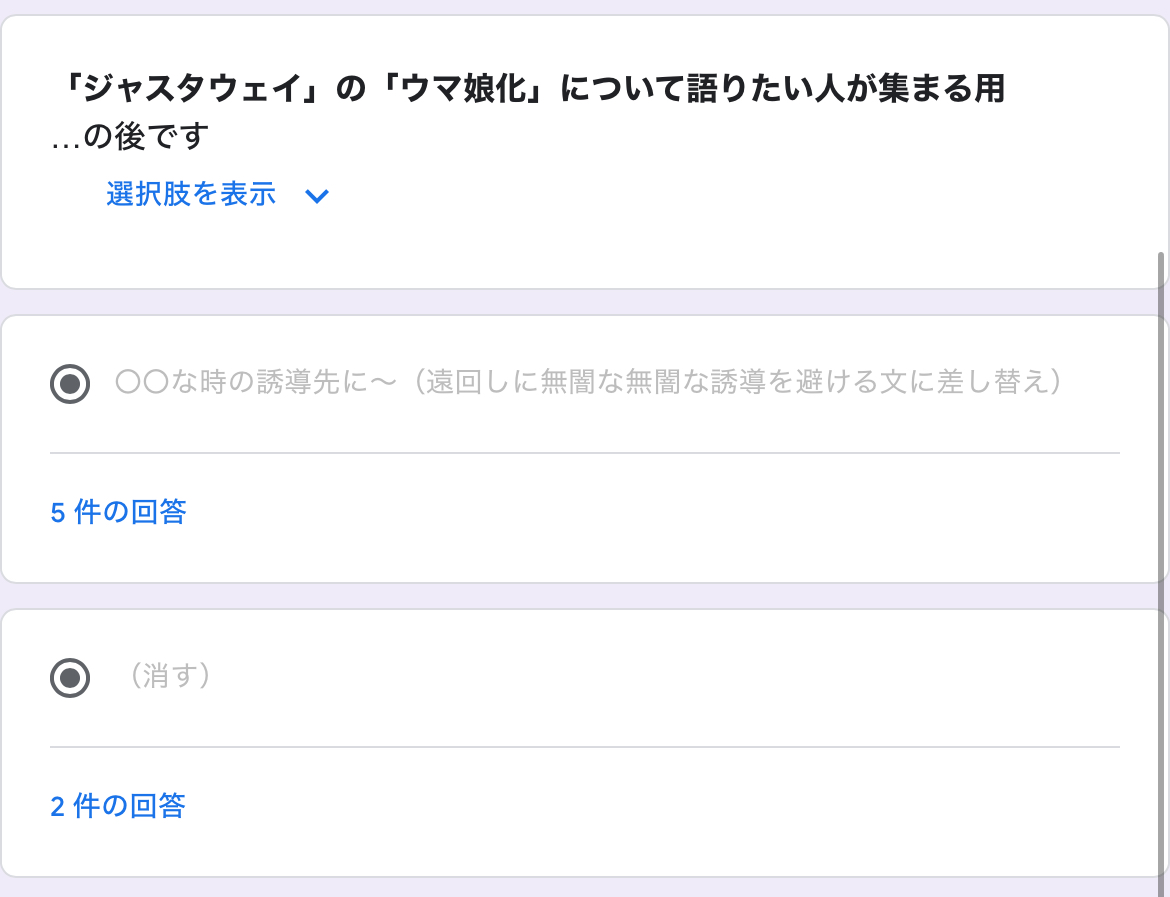1170x897 pixels.
Task: Click the bold ジャスタウェイ question heading
Action: pyautogui.click(x=530, y=90)
